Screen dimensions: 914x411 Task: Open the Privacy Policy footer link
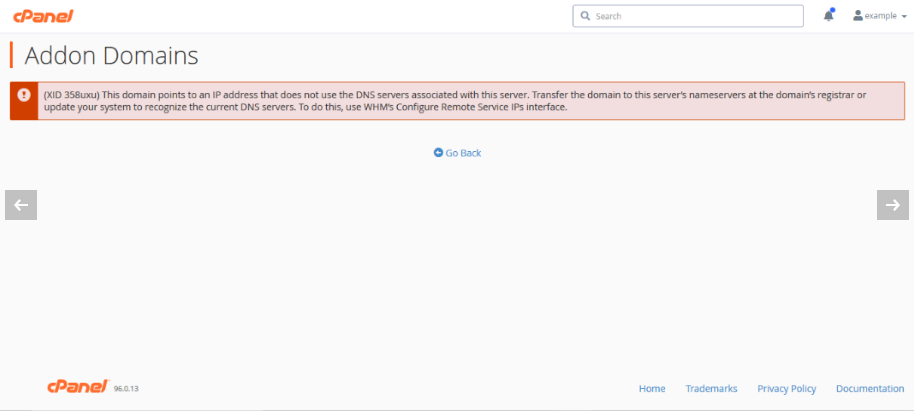[x=786, y=389]
